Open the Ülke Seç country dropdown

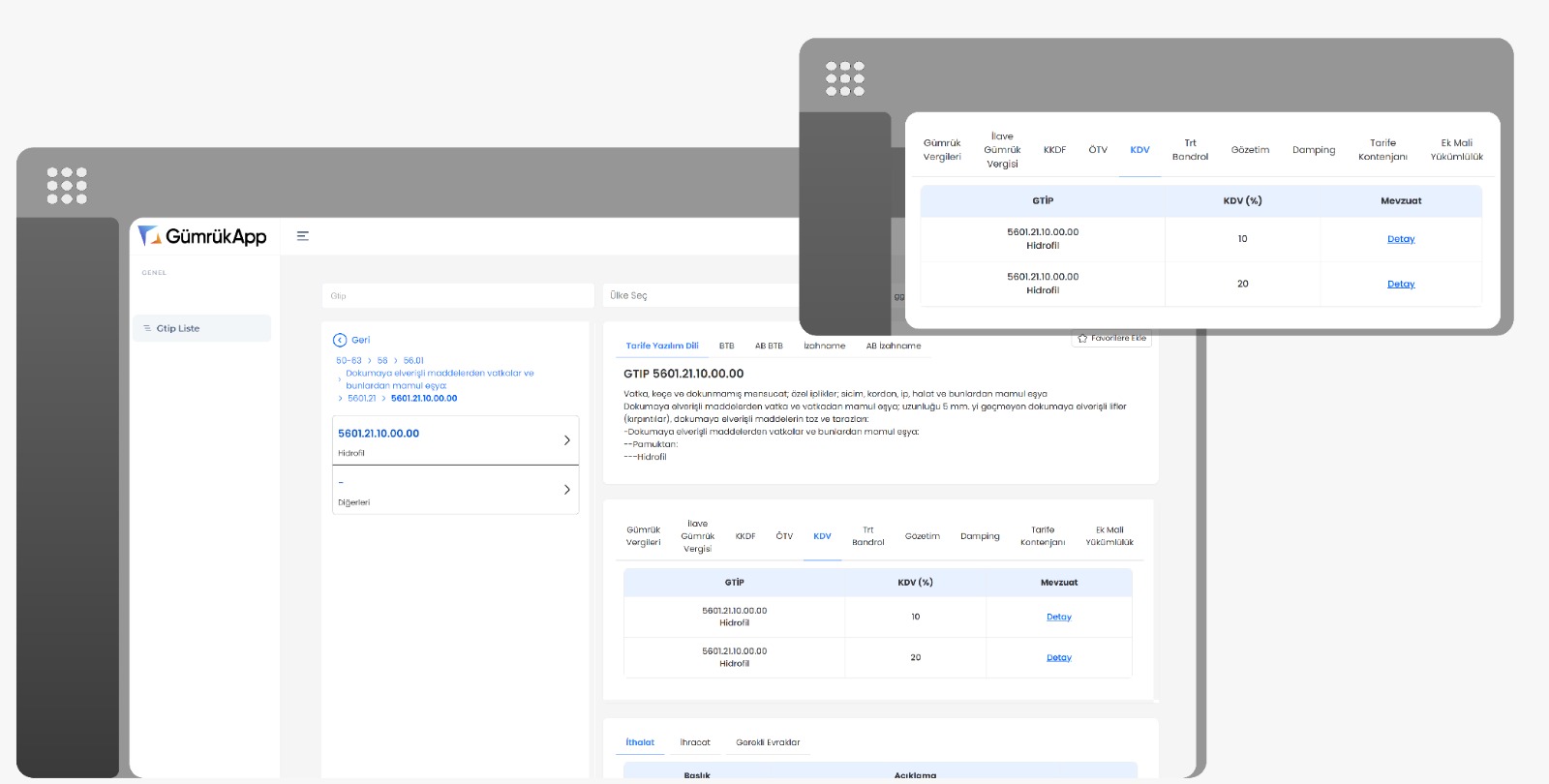click(697, 296)
